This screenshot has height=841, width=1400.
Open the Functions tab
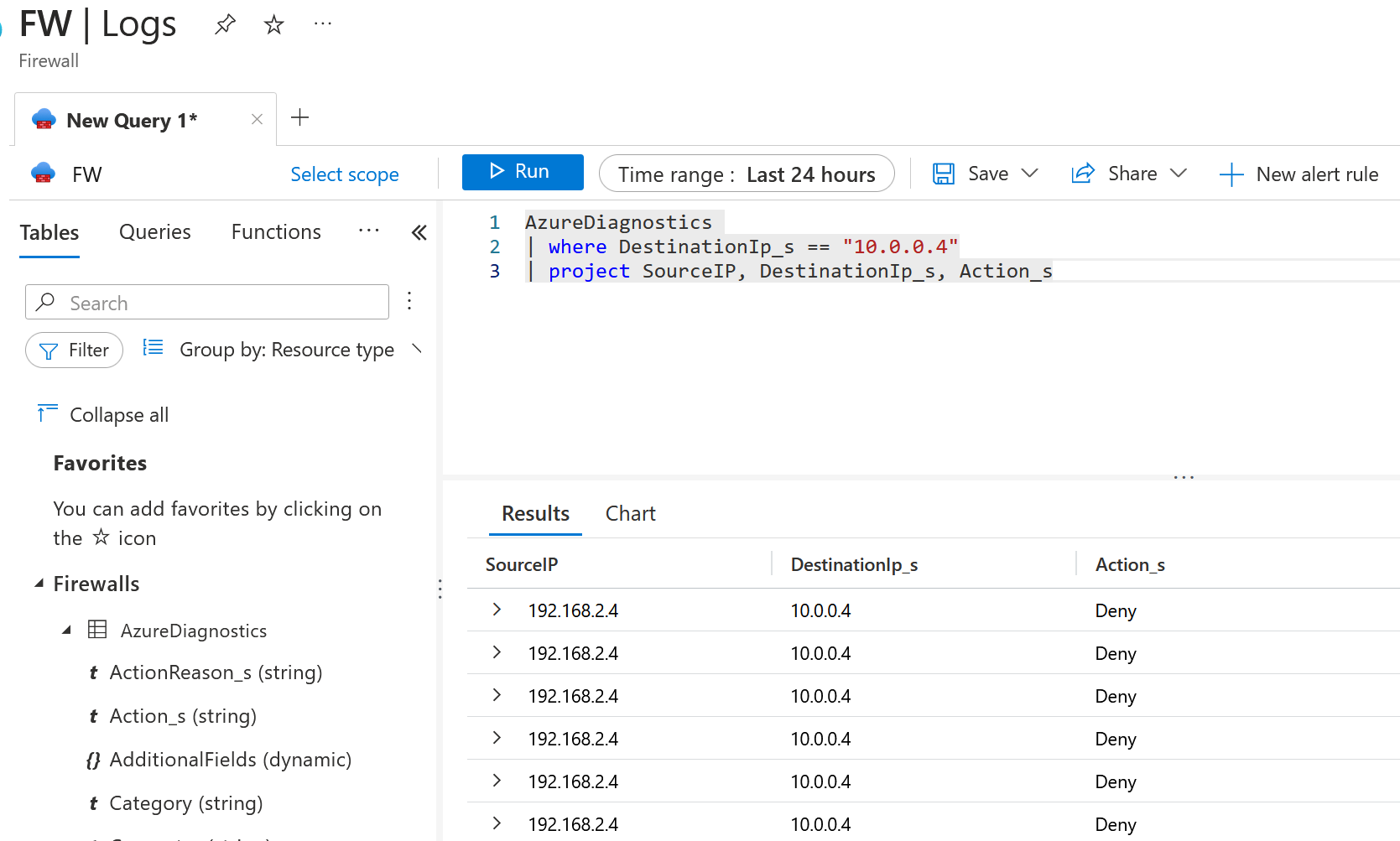tap(276, 232)
